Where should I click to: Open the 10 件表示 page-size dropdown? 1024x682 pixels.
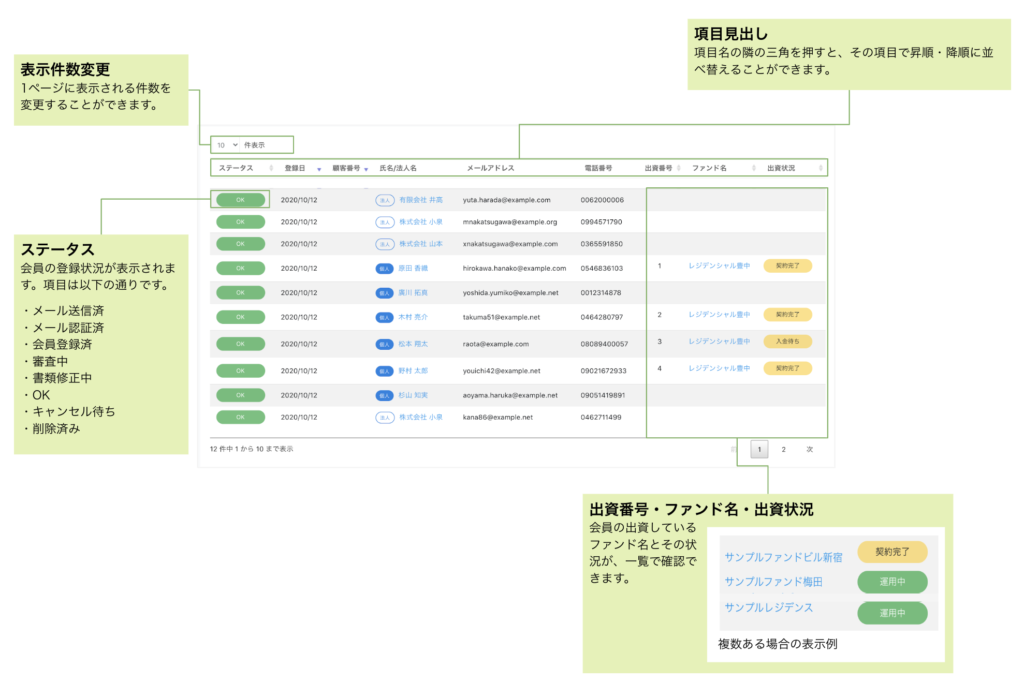(229, 145)
